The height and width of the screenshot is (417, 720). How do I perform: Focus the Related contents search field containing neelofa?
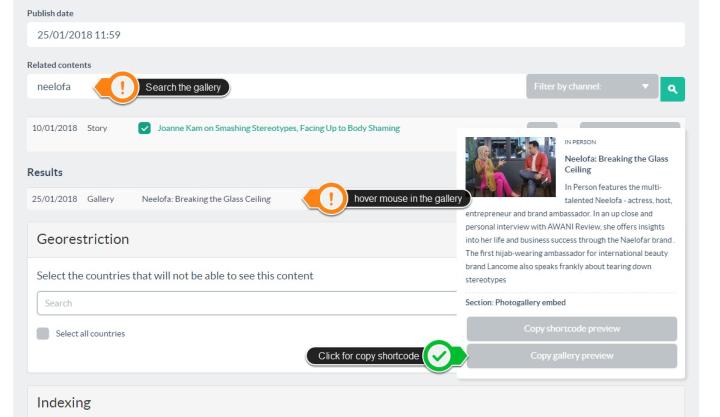click(x=60, y=87)
